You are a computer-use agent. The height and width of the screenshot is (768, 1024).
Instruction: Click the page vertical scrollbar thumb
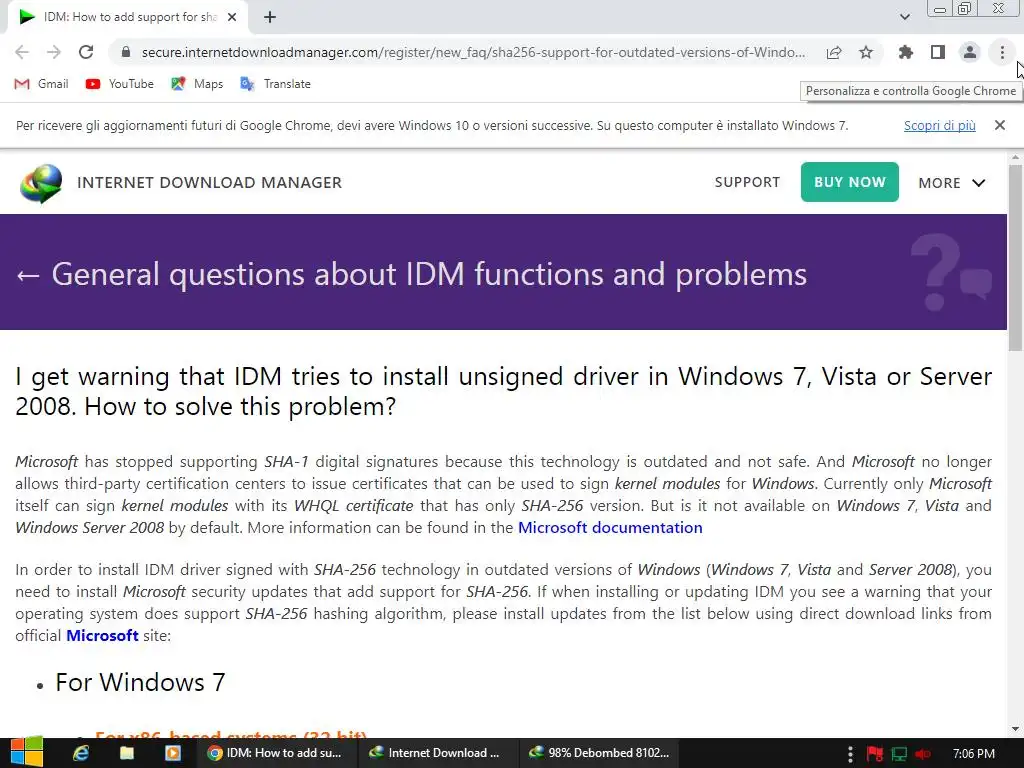(1016, 258)
